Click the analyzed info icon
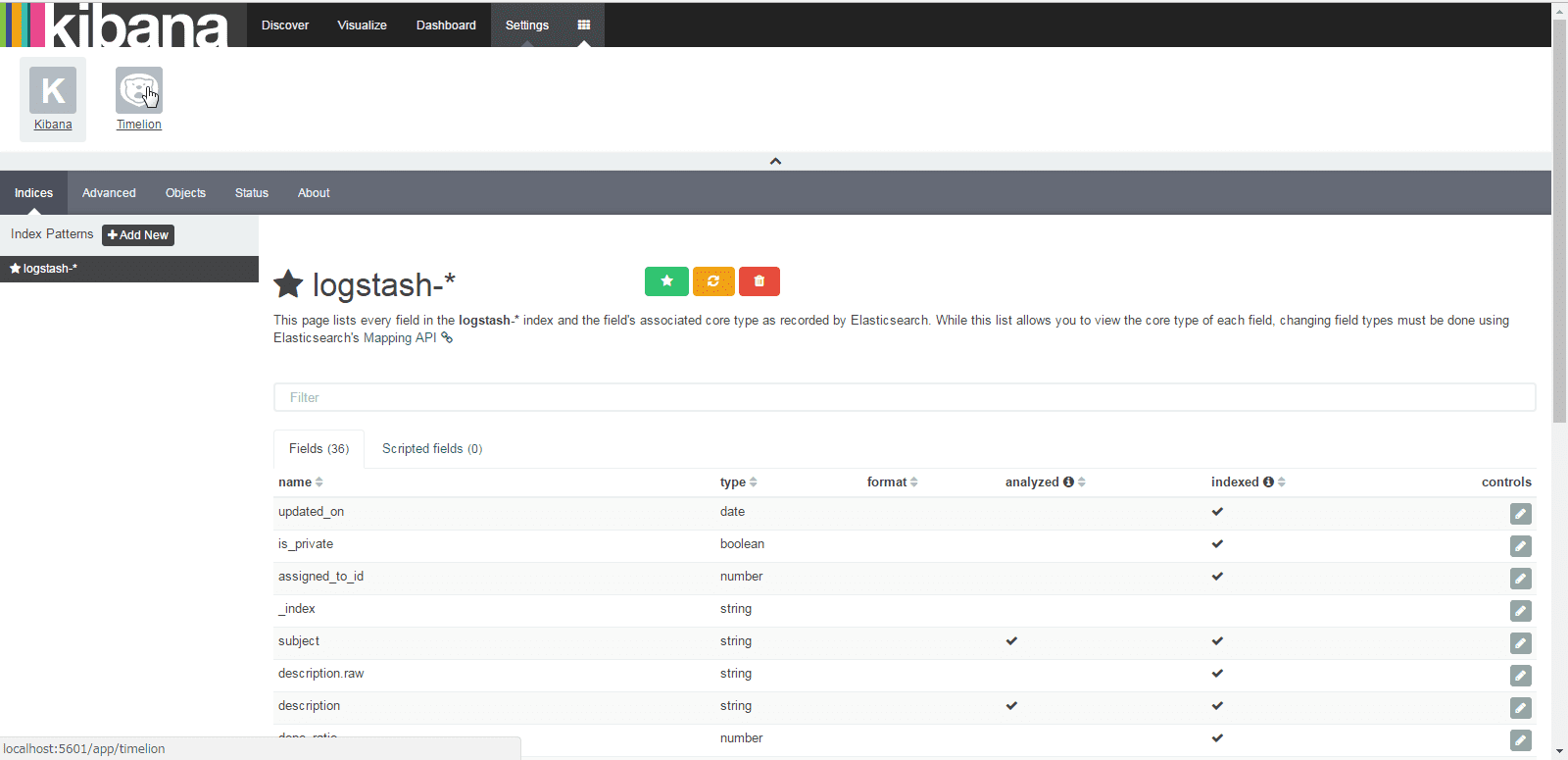 click(x=1068, y=482)
